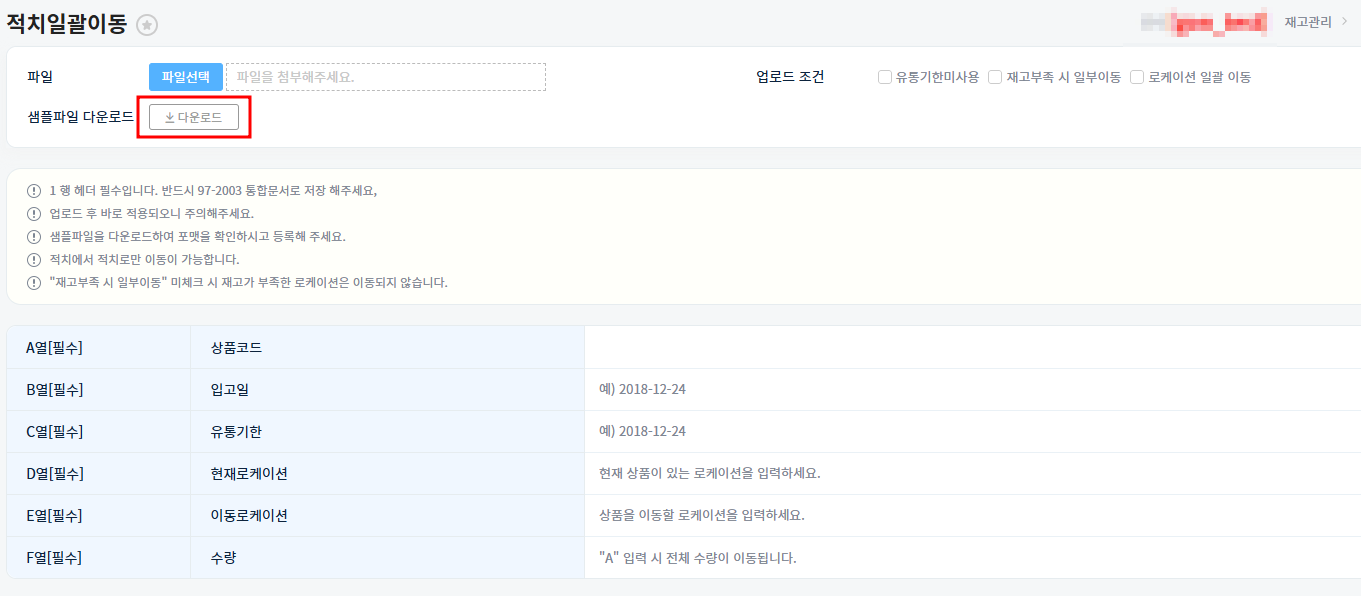Click info icon beside '재고부족 시 일부이동 미체크' notice
The image size is (1361, 596).
pyautogui.click(x=34, y=282)
